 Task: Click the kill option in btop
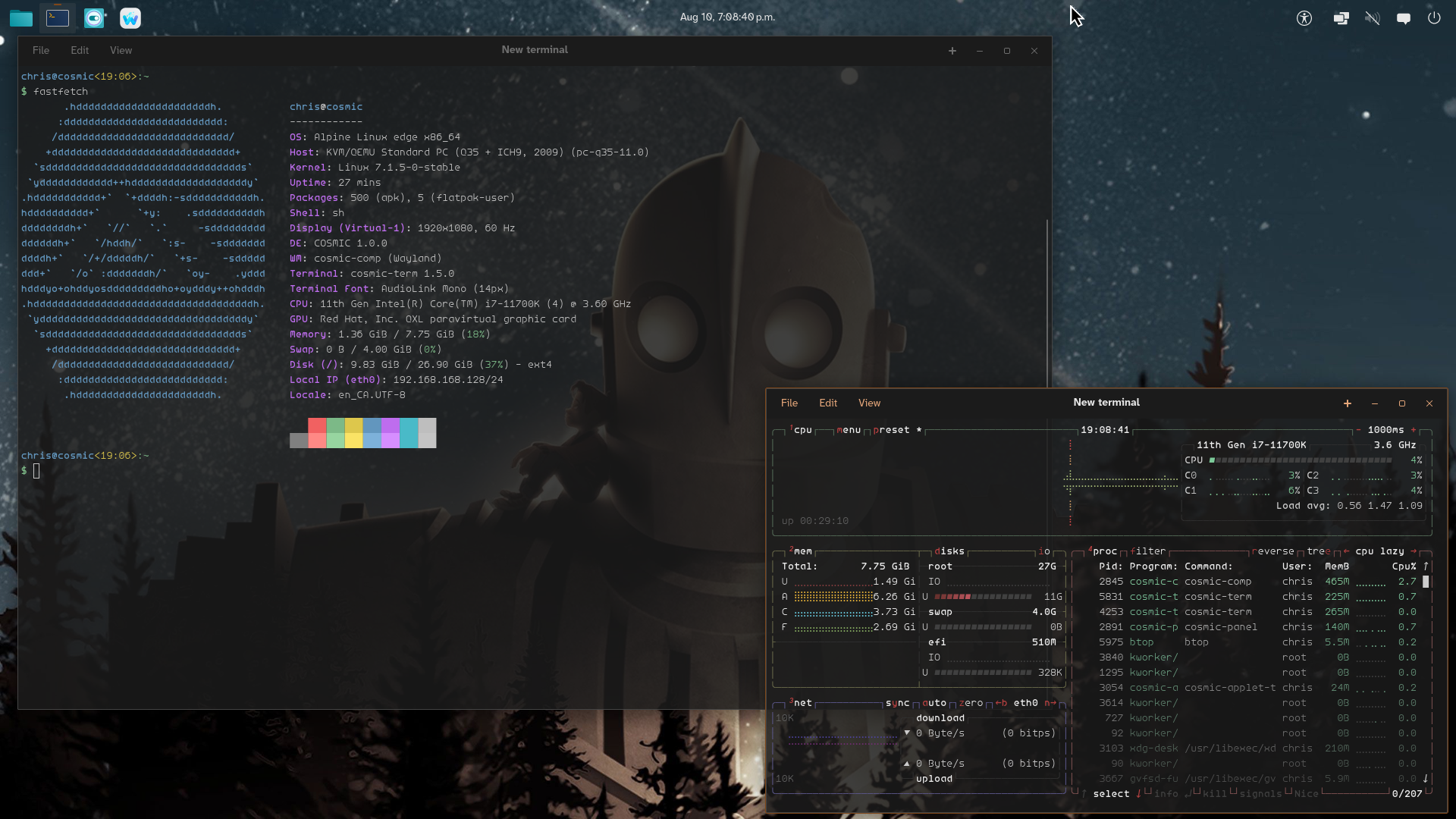click(1215, 794)
